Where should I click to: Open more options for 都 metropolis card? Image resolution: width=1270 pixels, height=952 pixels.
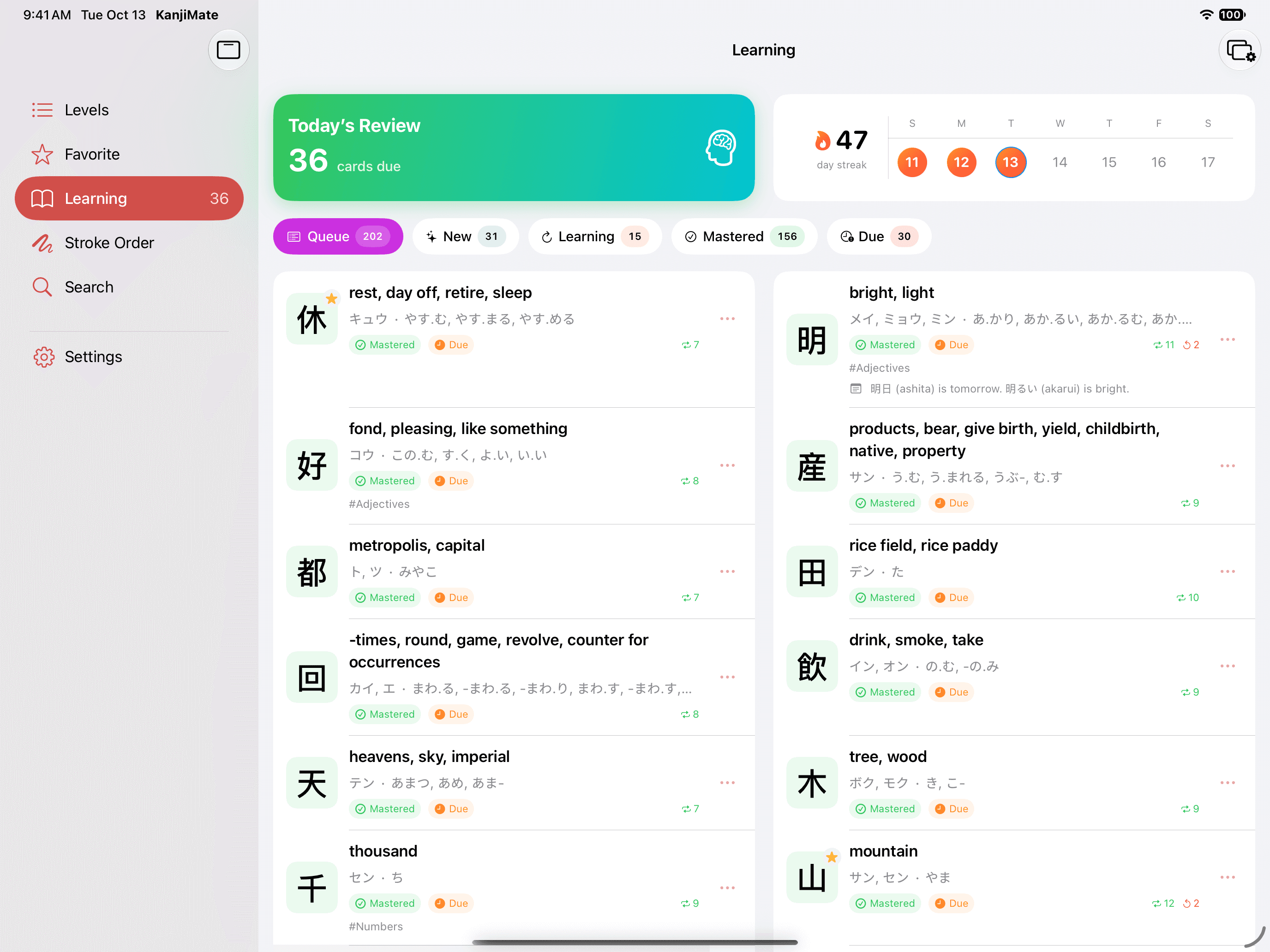pyautogui.click(x=727, y=571)
